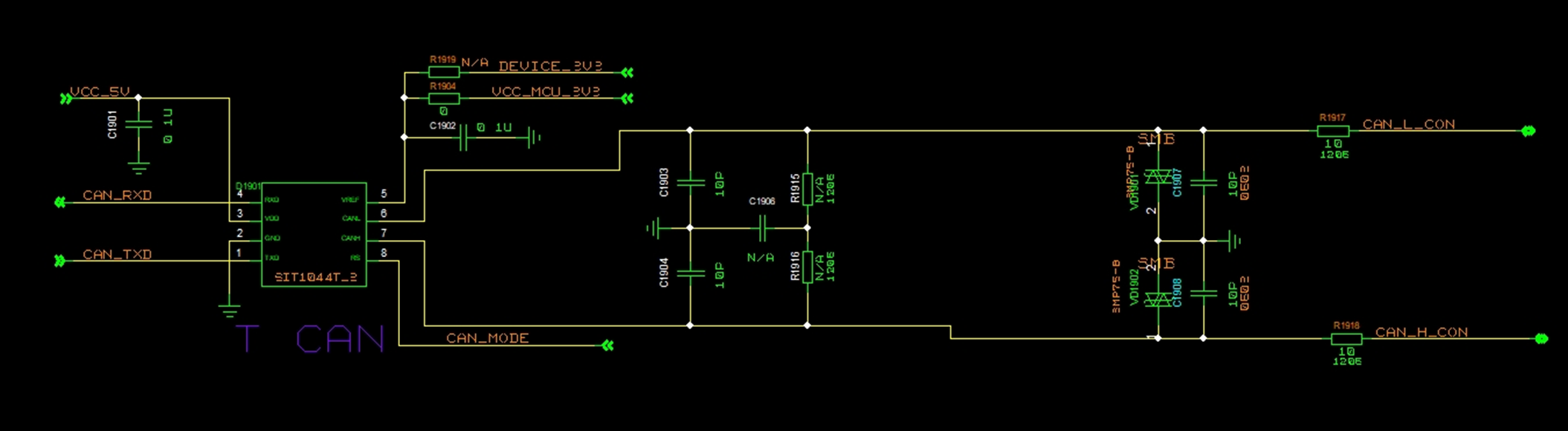Select ground symbol beside the TVS diodes

1235,241
